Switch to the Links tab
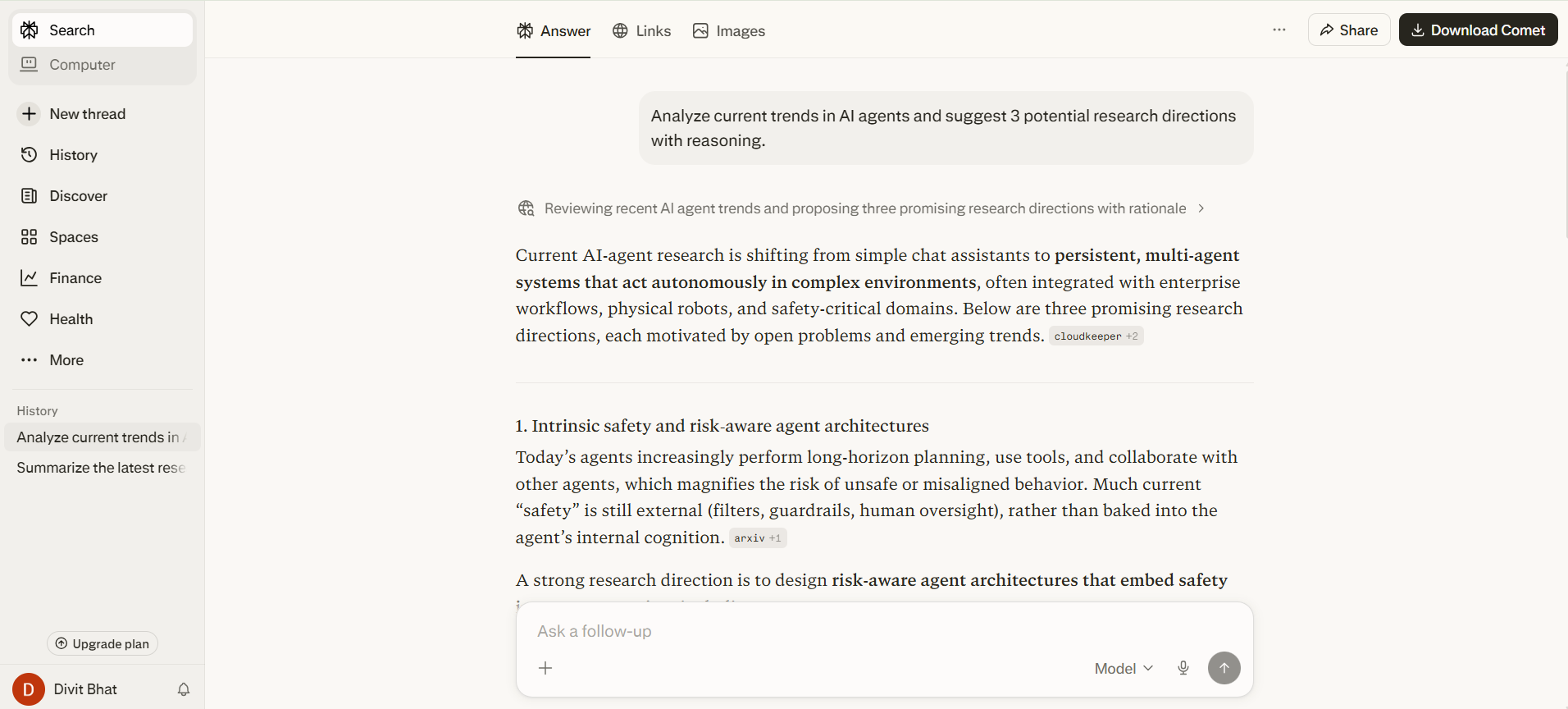Screen dimensions: 1568x709 pos(641,30)
